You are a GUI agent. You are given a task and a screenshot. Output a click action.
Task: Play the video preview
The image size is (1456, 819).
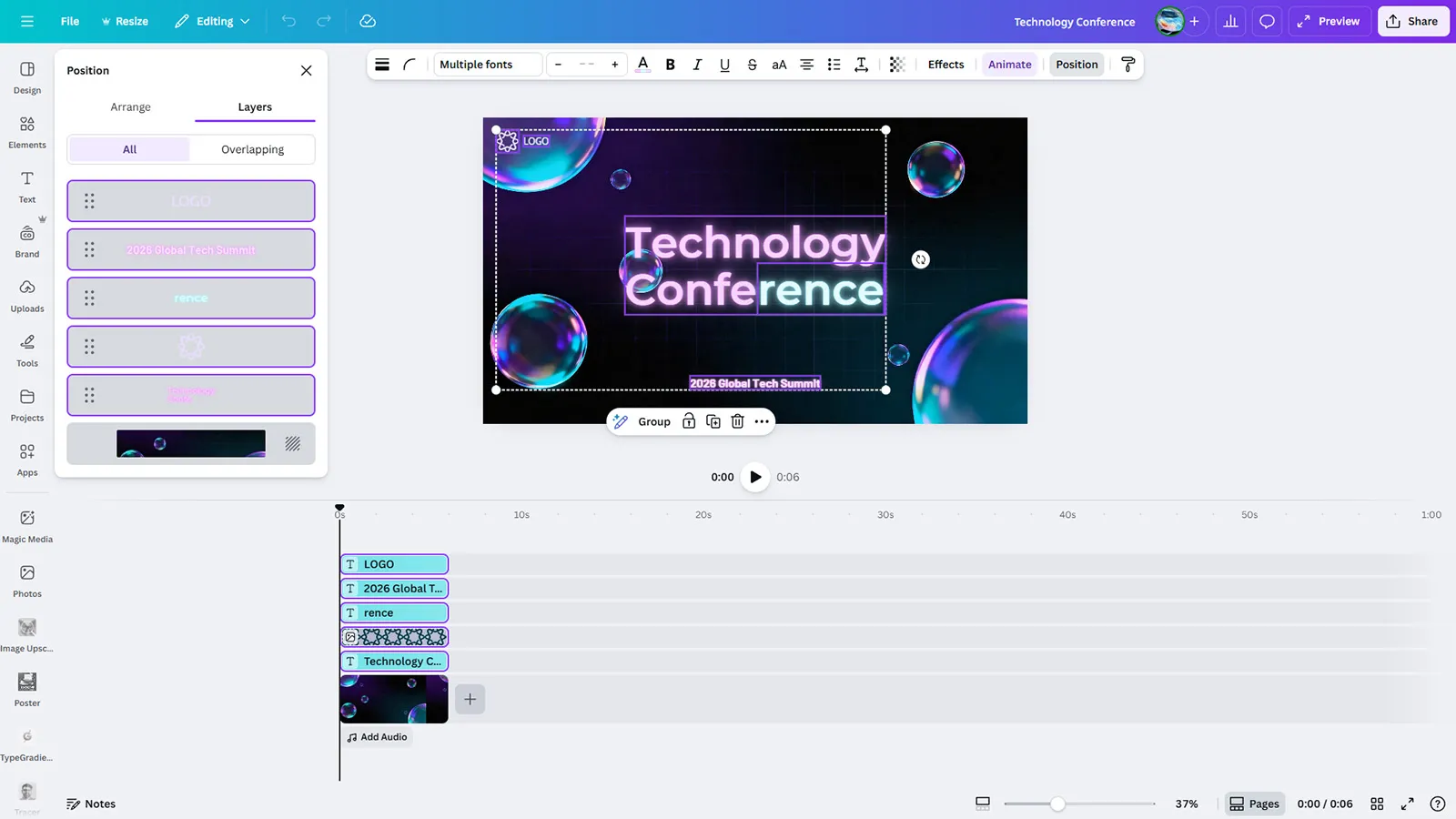(x=755, y=477)
